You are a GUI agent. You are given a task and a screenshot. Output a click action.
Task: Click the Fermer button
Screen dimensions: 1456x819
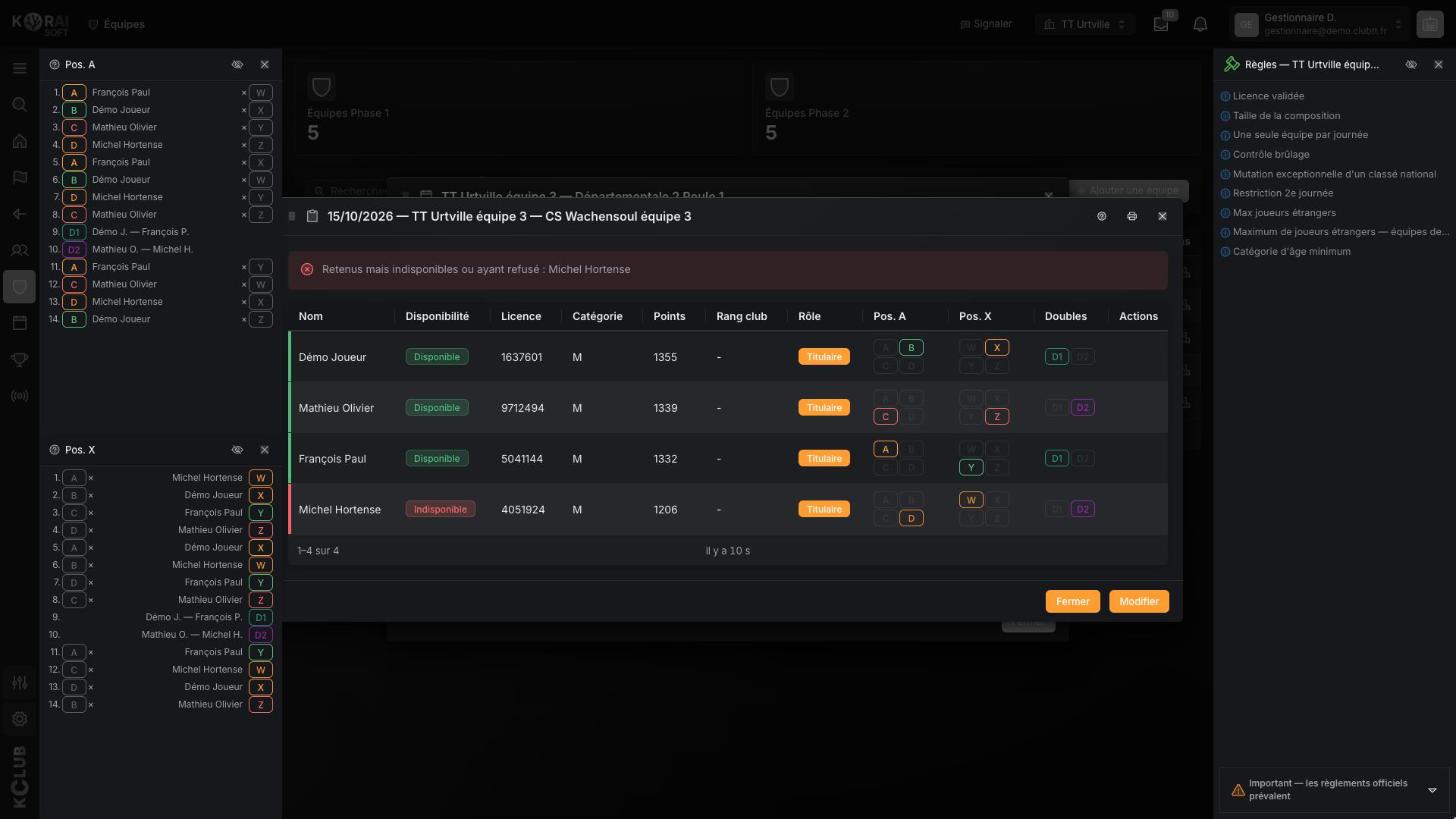(x=1072, y=602)
